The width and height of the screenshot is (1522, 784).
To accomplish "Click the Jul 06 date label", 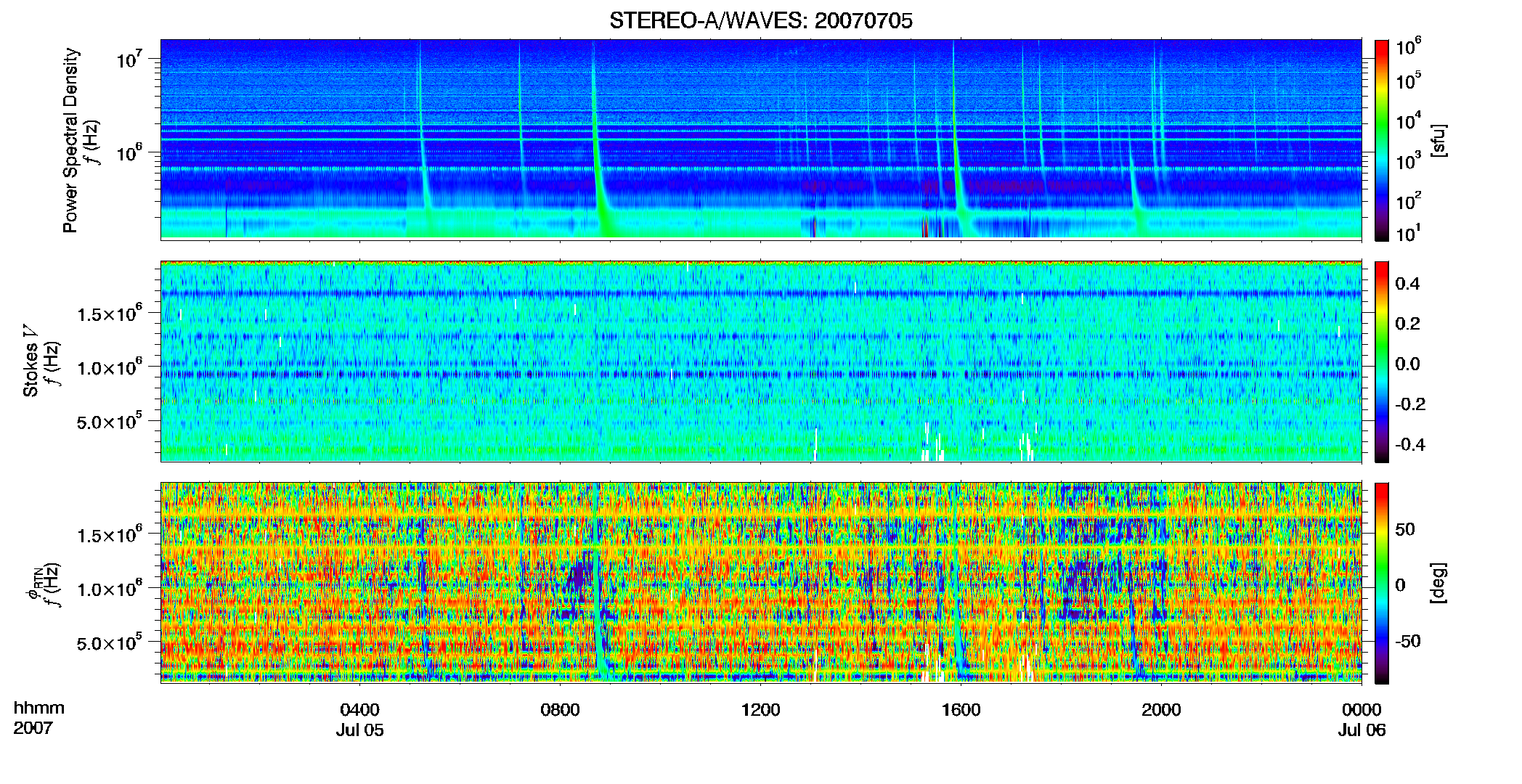I will tap(1362, 730).
